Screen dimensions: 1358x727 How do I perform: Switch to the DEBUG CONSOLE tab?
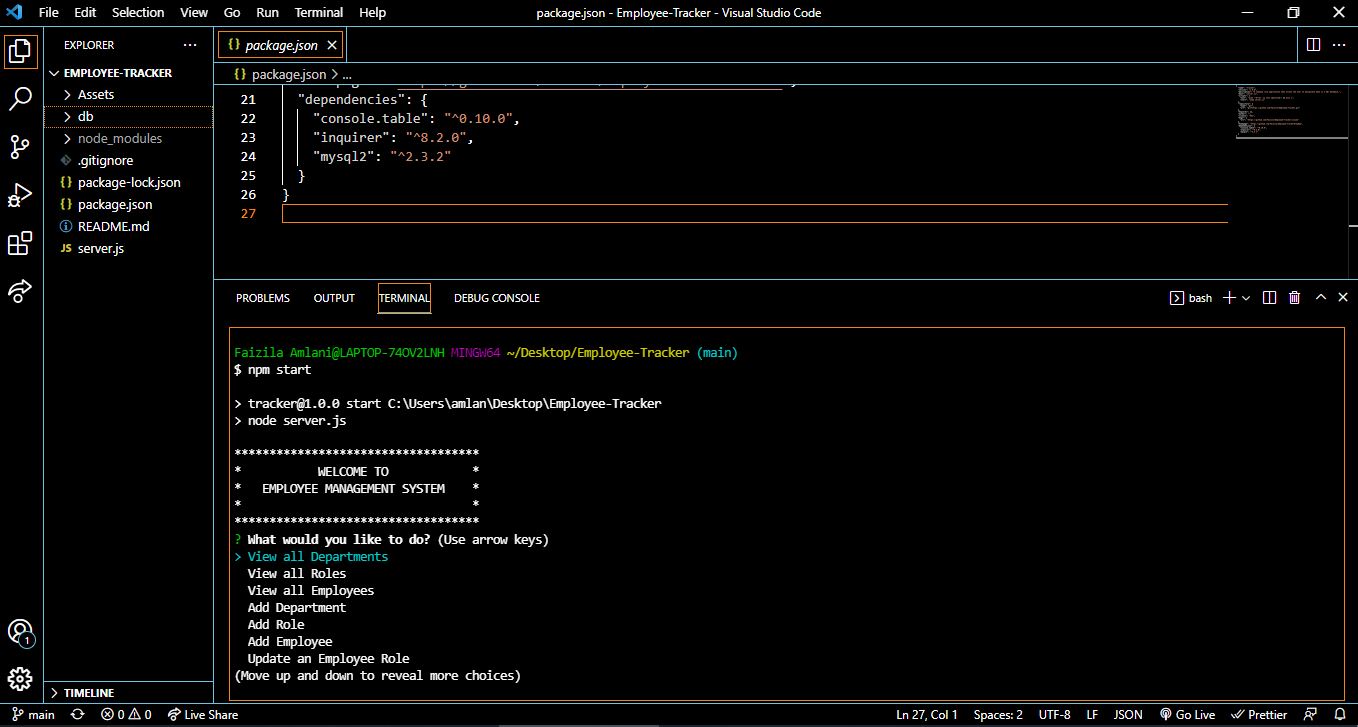click(x=496, y=297)
